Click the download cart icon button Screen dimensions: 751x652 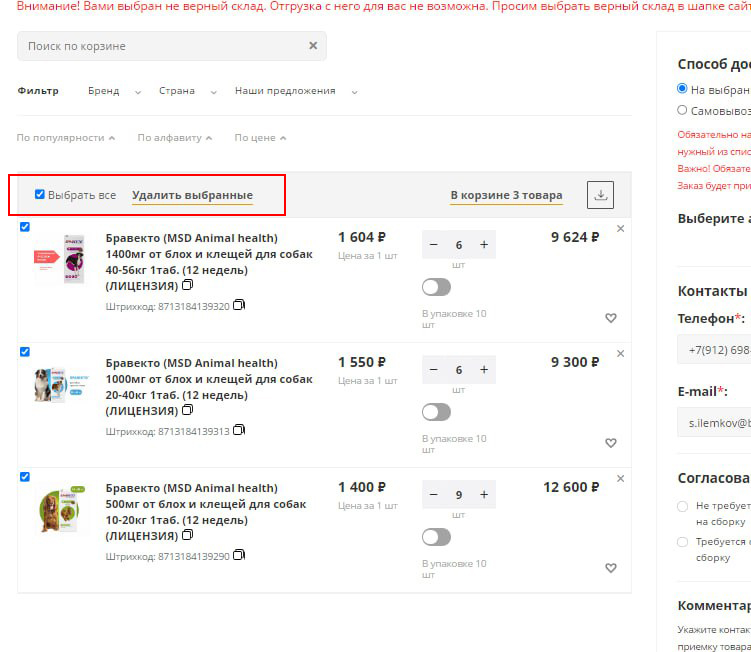coord(600,195)
